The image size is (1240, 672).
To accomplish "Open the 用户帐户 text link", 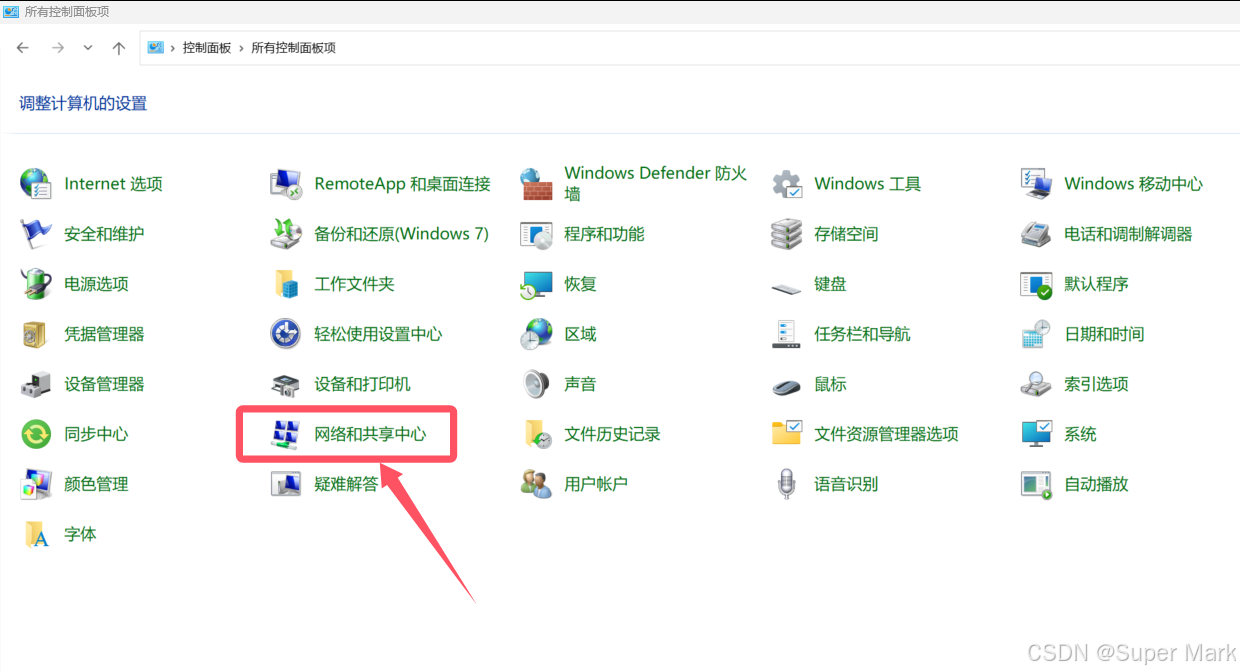I will 596,484.
